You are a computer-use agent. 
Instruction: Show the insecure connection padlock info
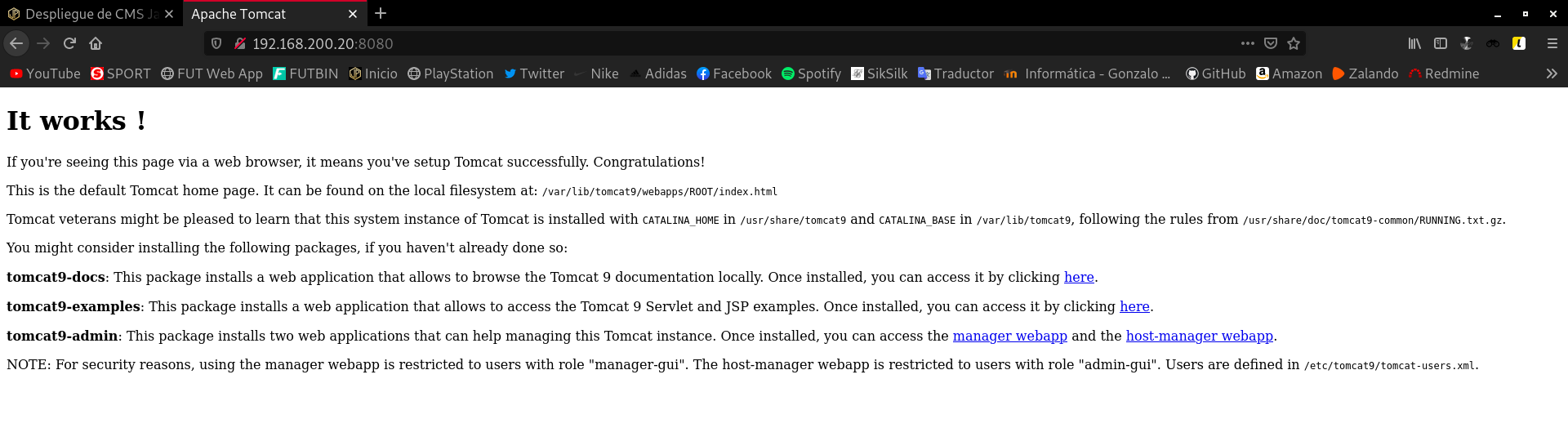coord(240,43)
